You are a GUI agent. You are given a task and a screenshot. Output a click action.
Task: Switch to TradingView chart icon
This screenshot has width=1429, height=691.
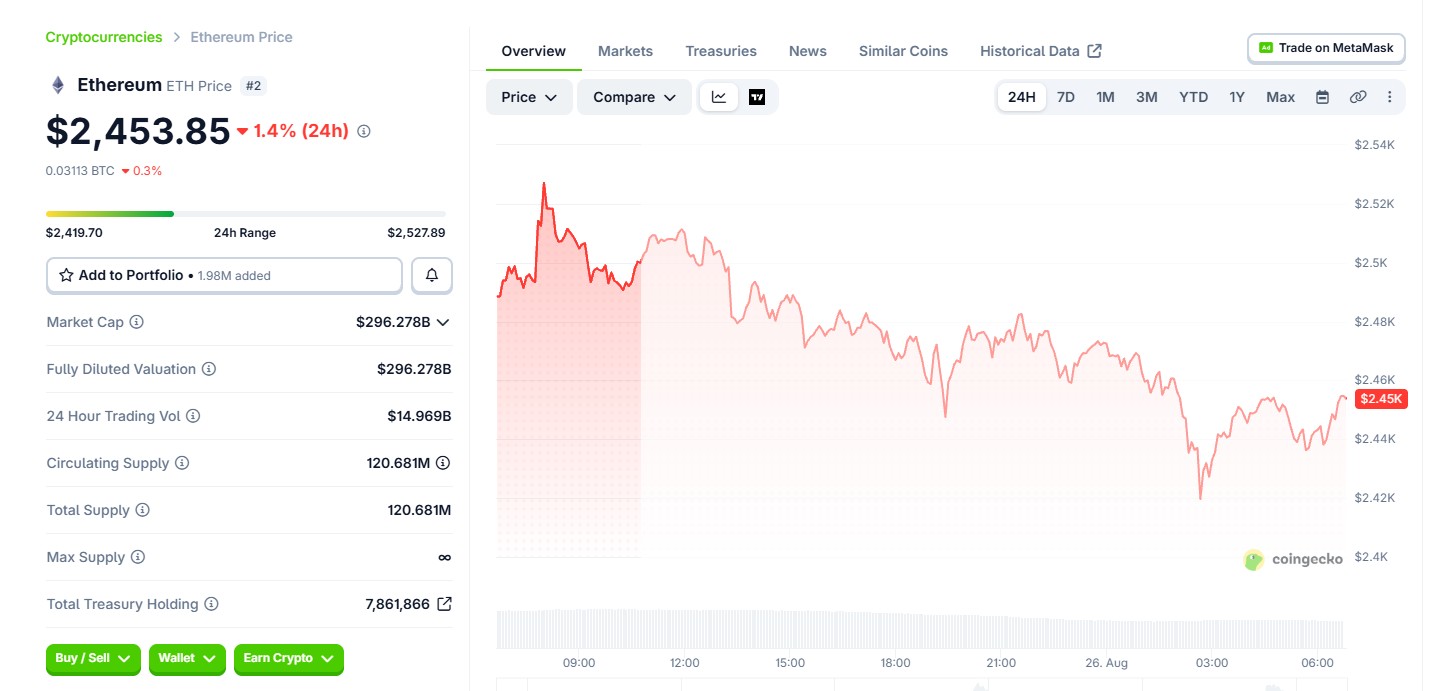click(757, 97)
